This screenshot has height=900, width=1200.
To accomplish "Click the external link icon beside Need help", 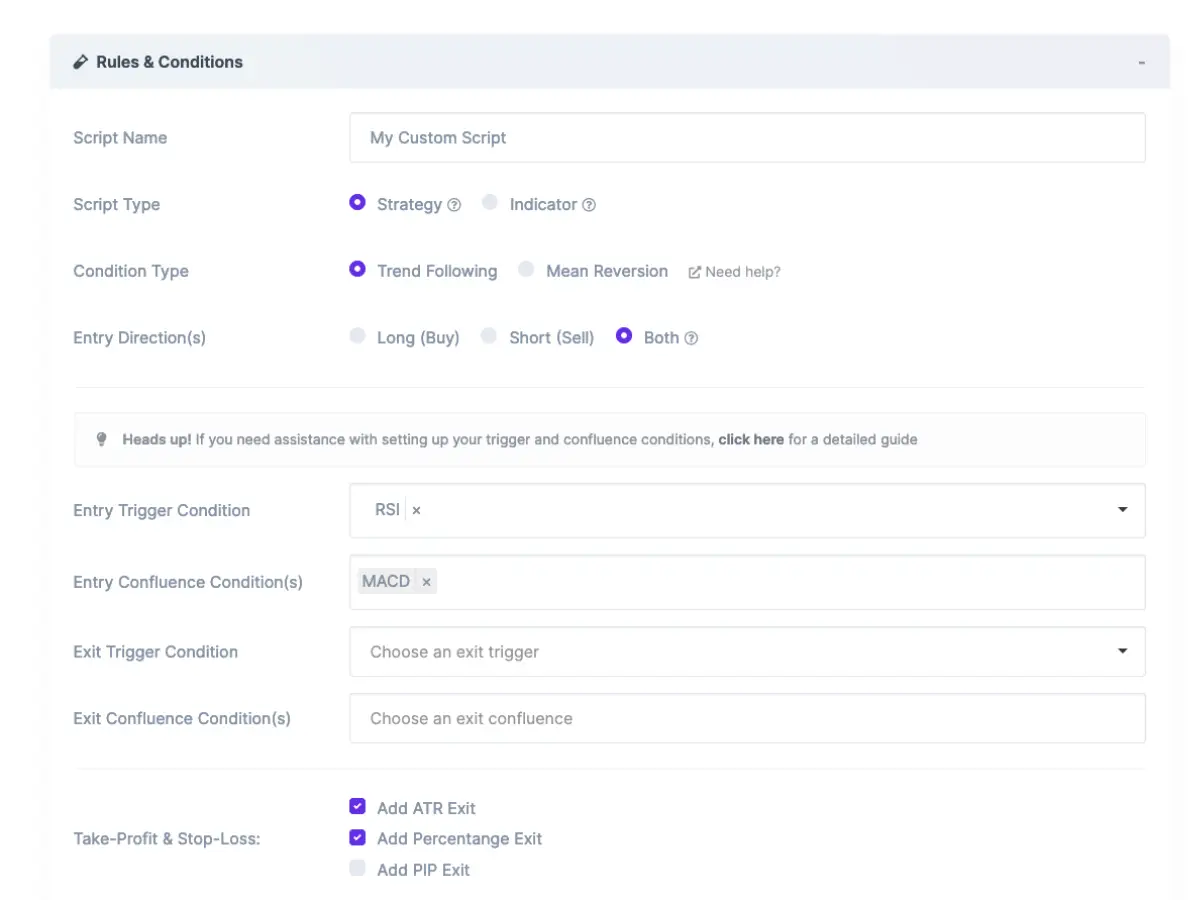I will point(694,272).
